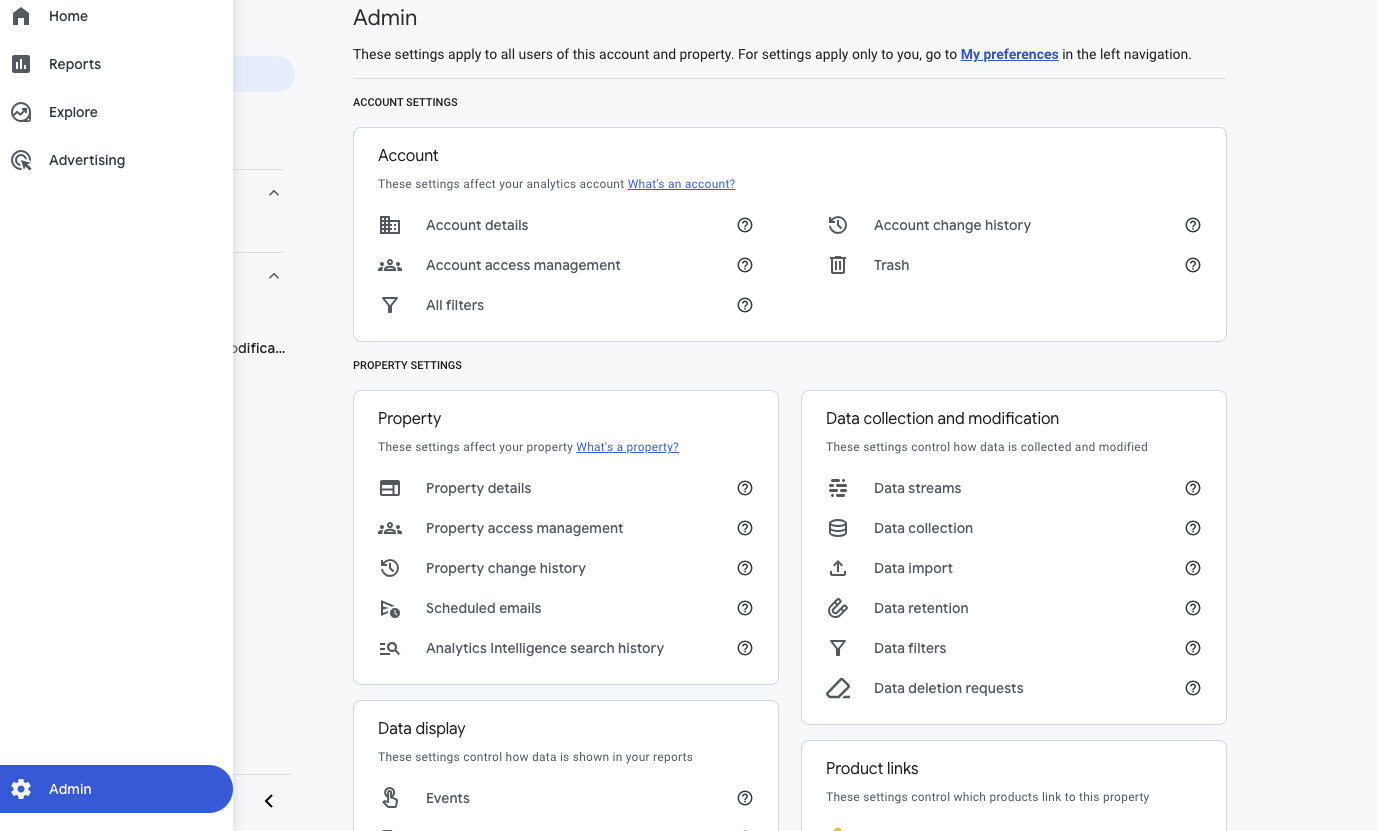Open the Home icon in navigation

tap(21, 16)
